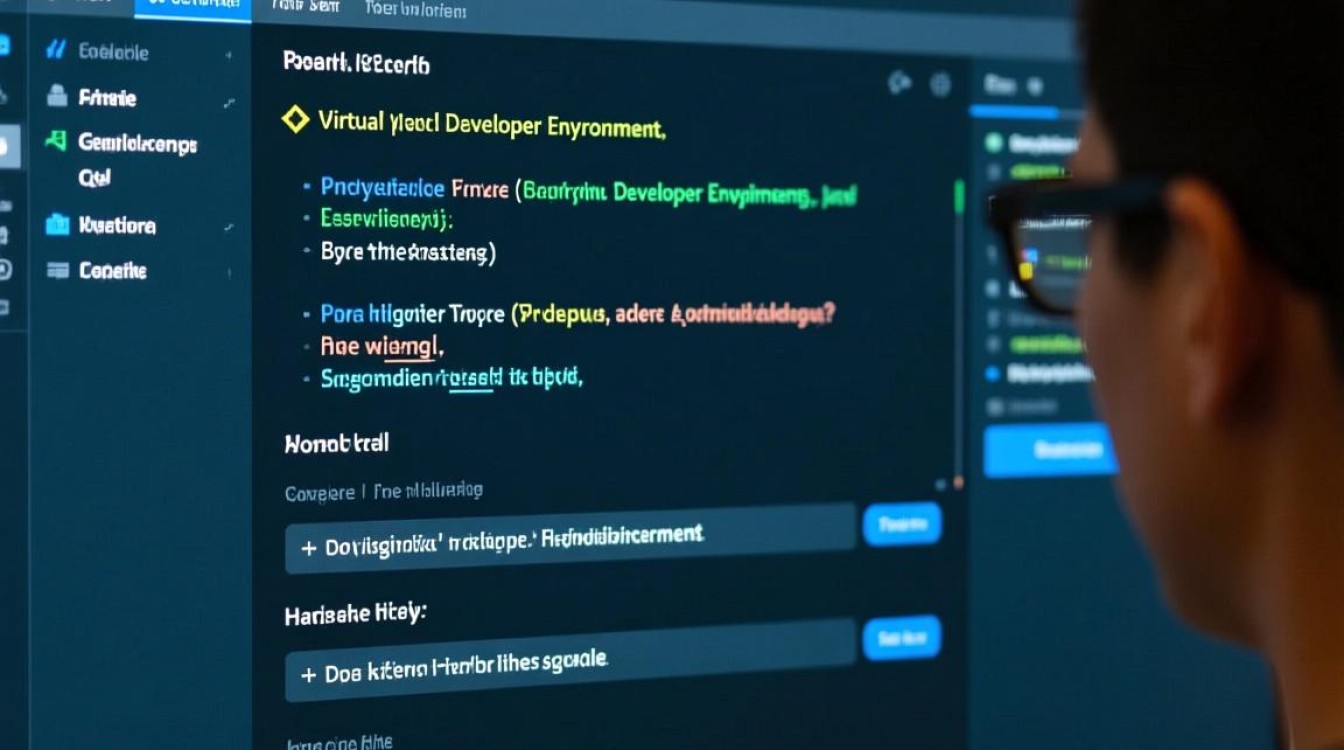1344x750 pixels.
Task: Click the round icon at main panel's top-right corner
Action: (940, 84)
